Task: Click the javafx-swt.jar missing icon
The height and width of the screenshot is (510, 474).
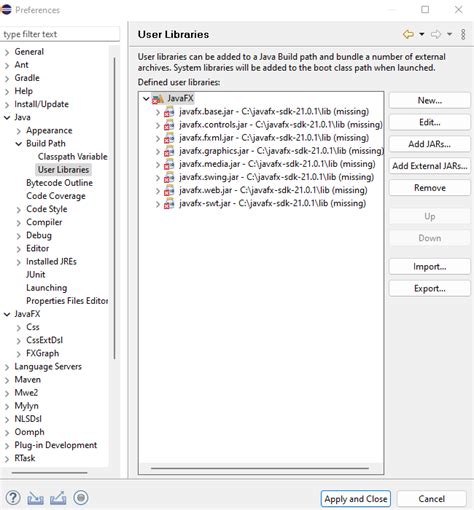Action: [x=169, y=203]
